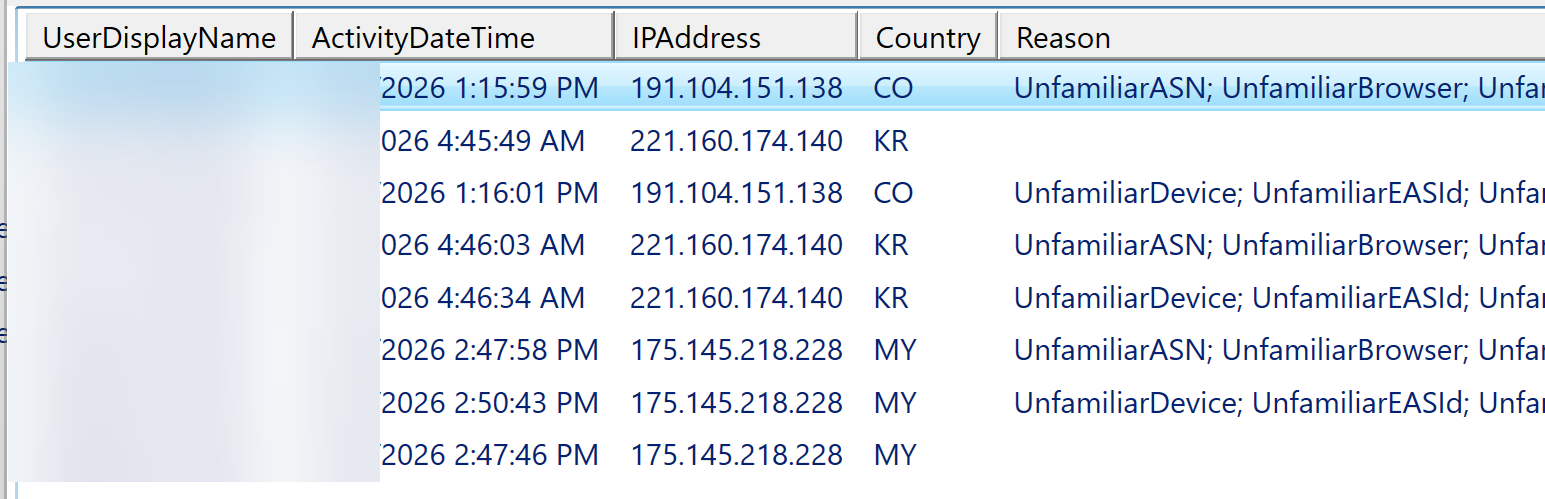Click the Reason column header

[1272, 38]
